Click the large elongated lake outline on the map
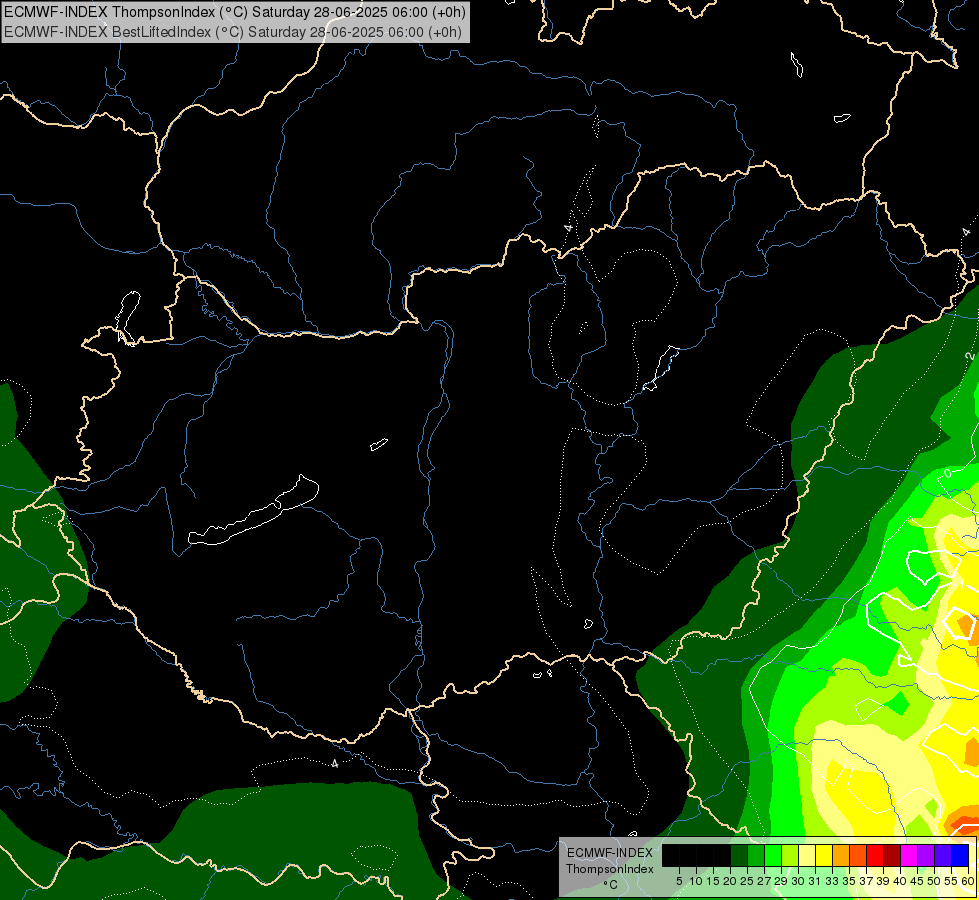This screenshot has height=900, width=979. tap(253, 510)
